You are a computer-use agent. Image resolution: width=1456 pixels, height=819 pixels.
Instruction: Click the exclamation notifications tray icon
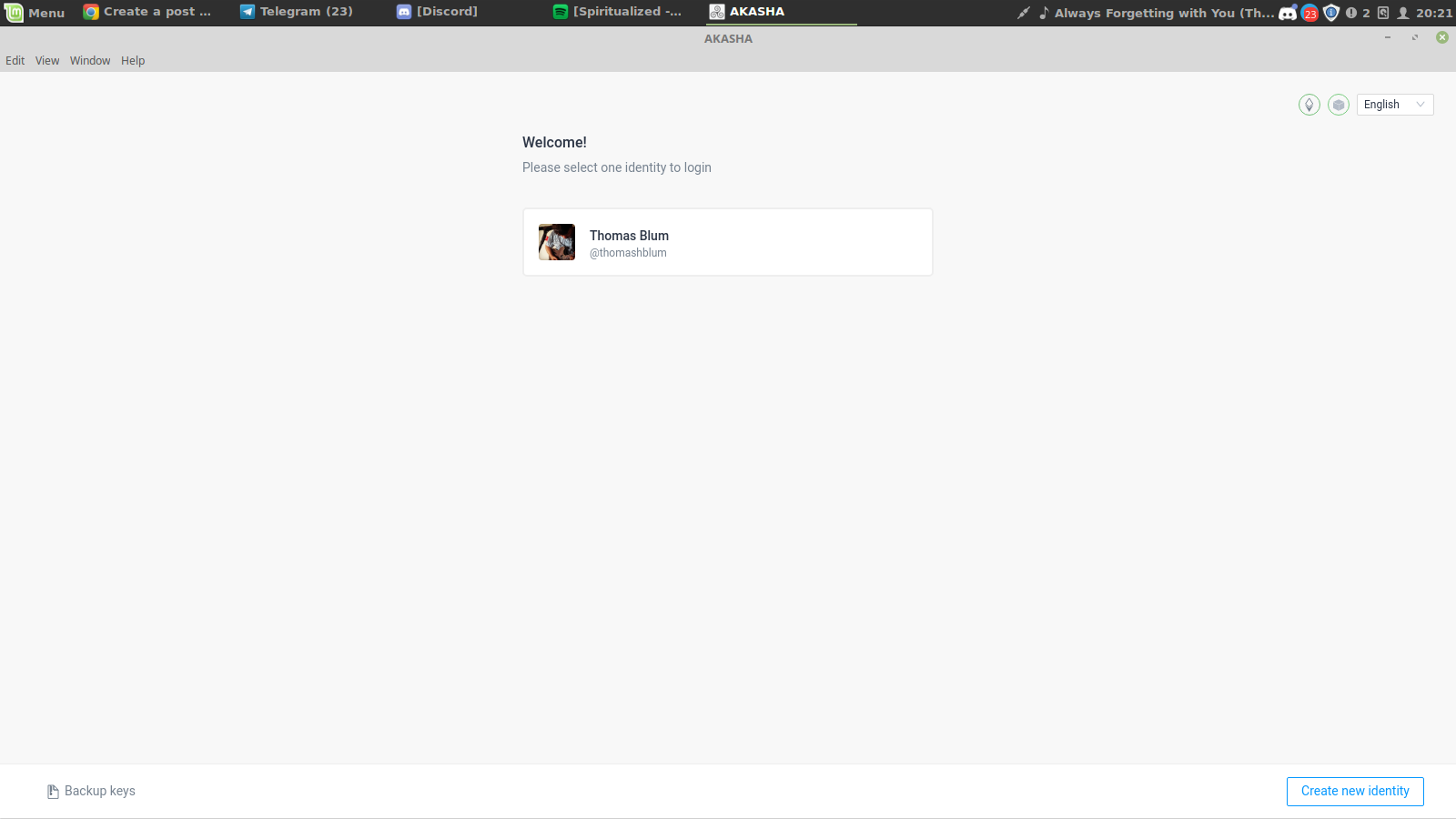pos(1351,13)
